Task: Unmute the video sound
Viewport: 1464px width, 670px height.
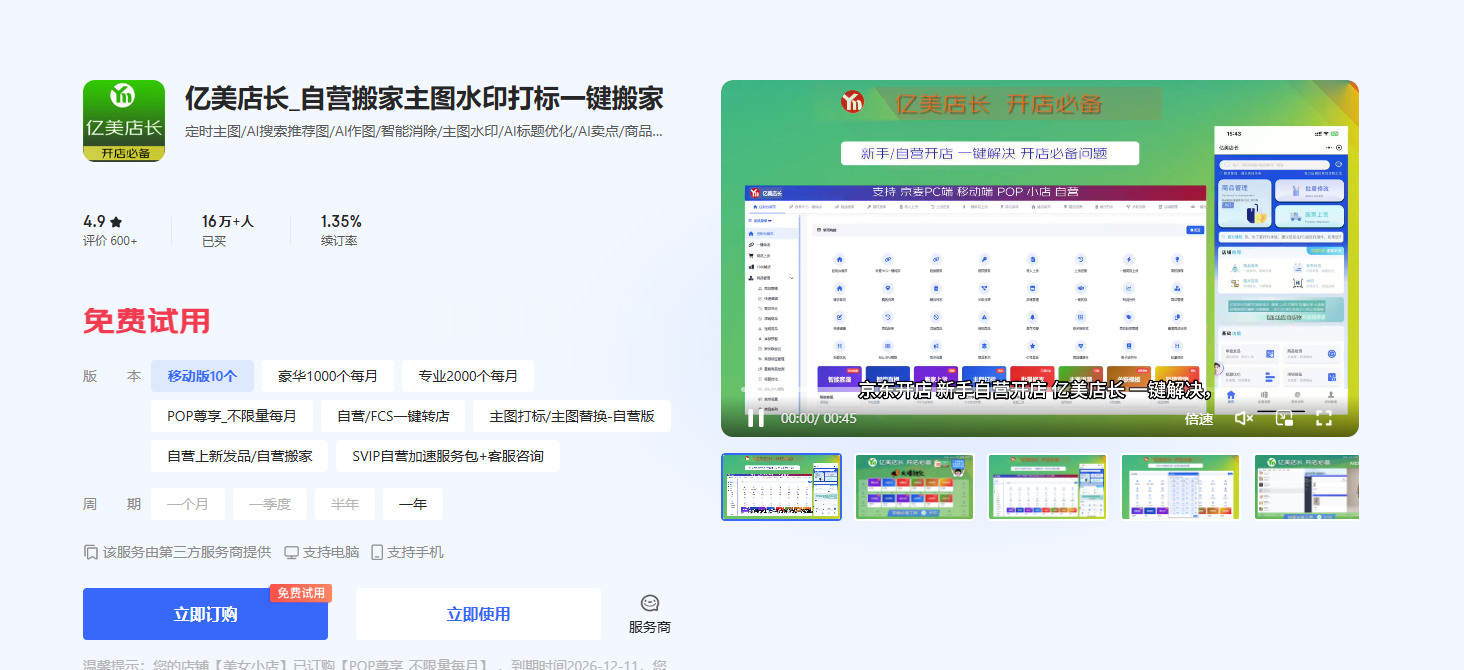Action: pos(1244,418)
